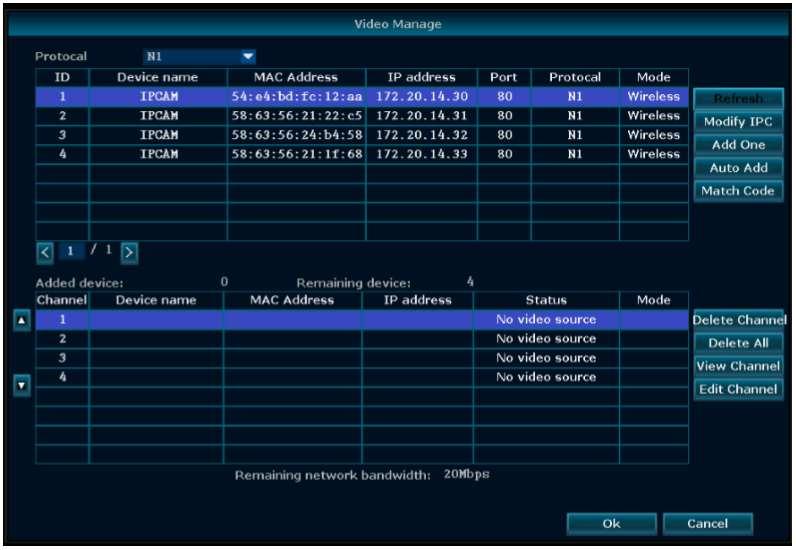Click IPCAM name in device row 3
796x550 pixels.
tap(159, 135)
